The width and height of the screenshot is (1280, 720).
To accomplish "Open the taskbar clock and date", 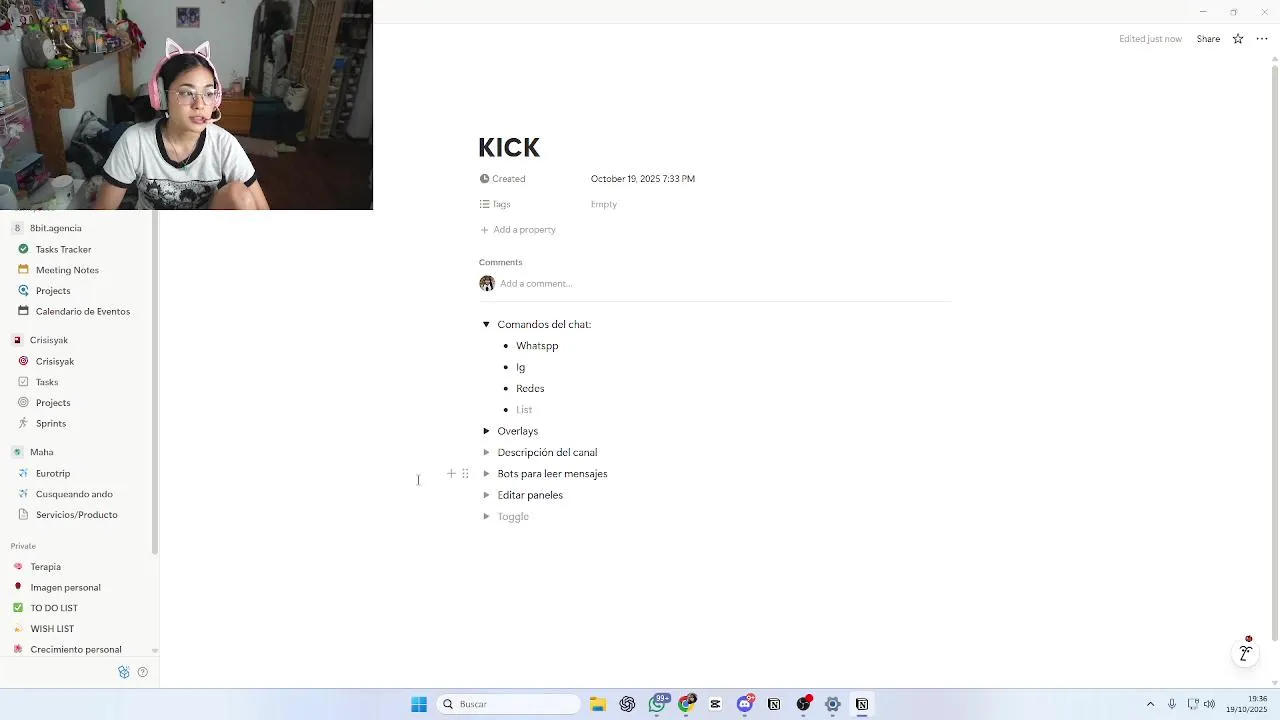I will 1247,704.
